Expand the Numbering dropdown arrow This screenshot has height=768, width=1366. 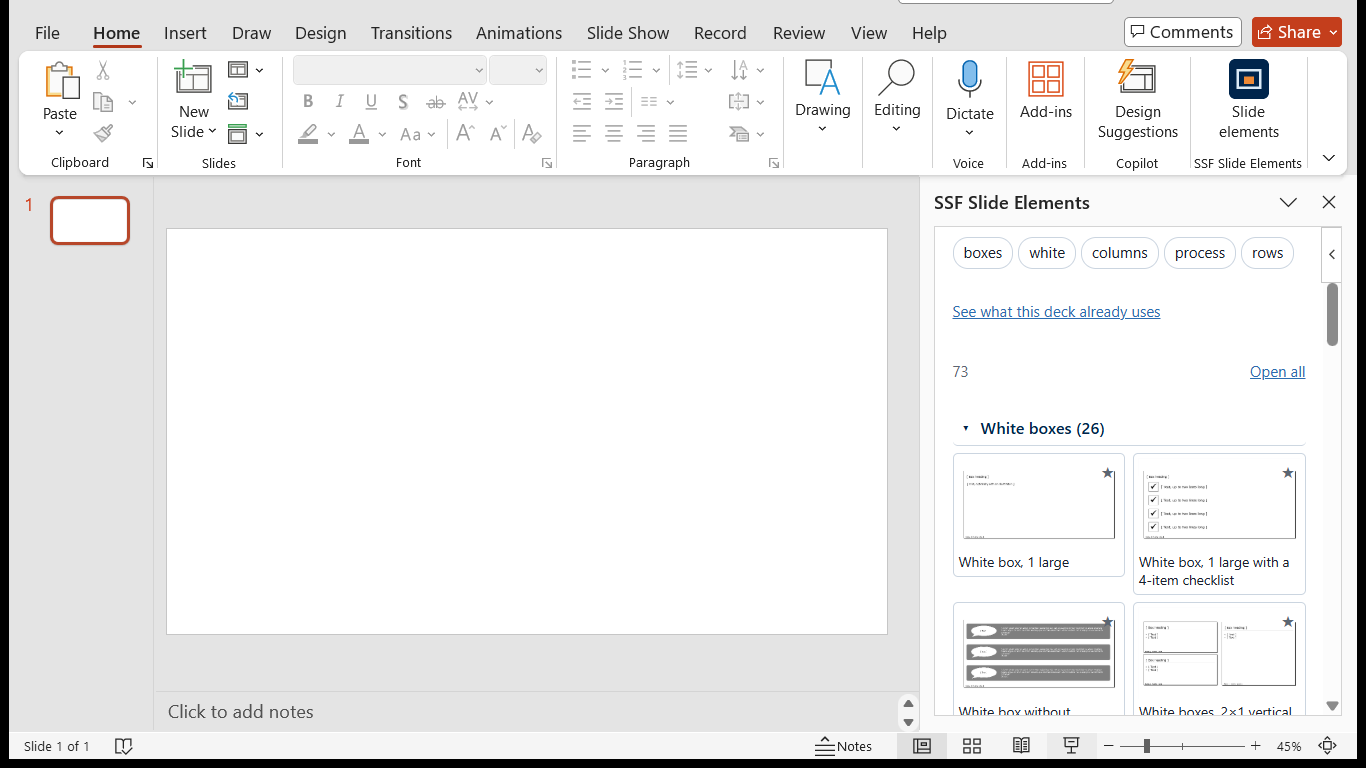point(656,71)
